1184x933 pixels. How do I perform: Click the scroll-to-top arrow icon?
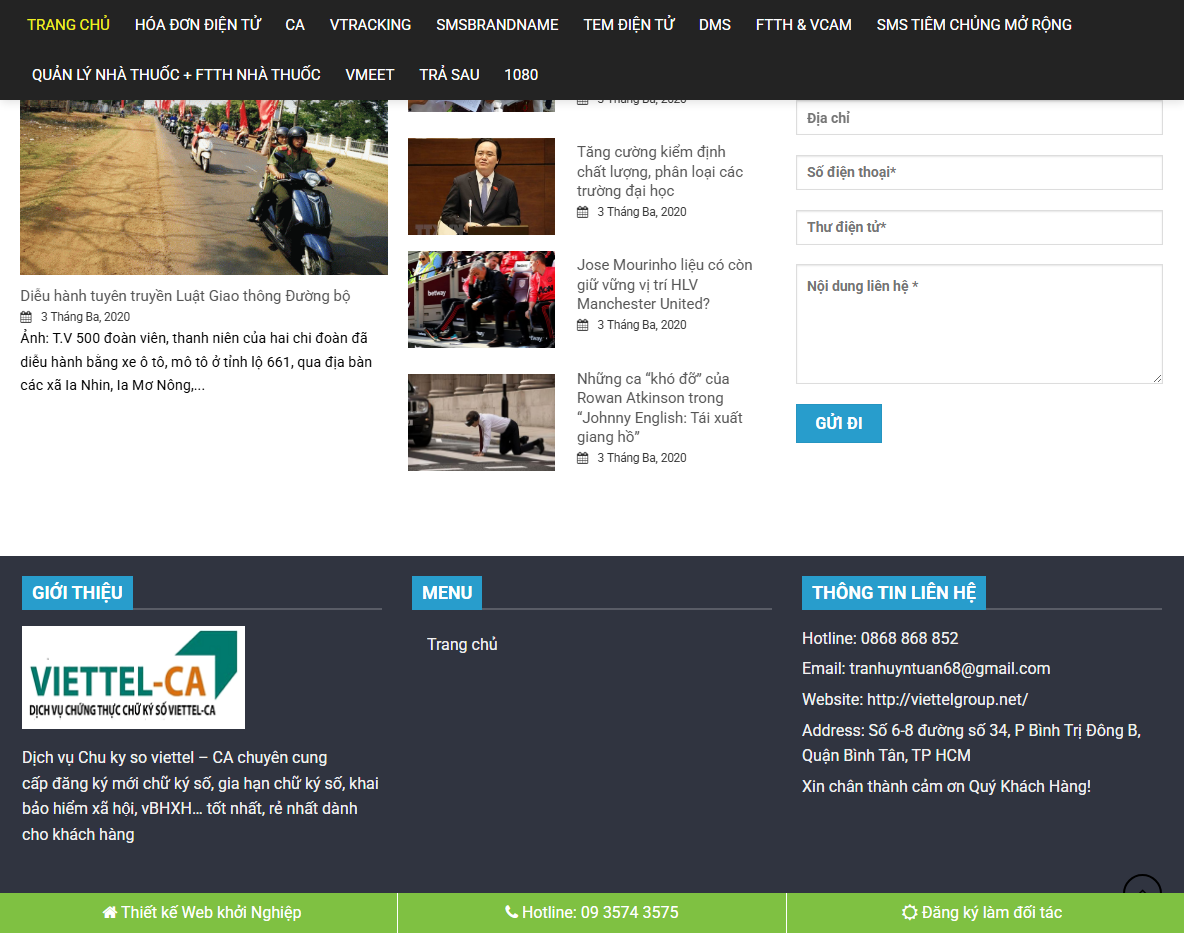1142,889
